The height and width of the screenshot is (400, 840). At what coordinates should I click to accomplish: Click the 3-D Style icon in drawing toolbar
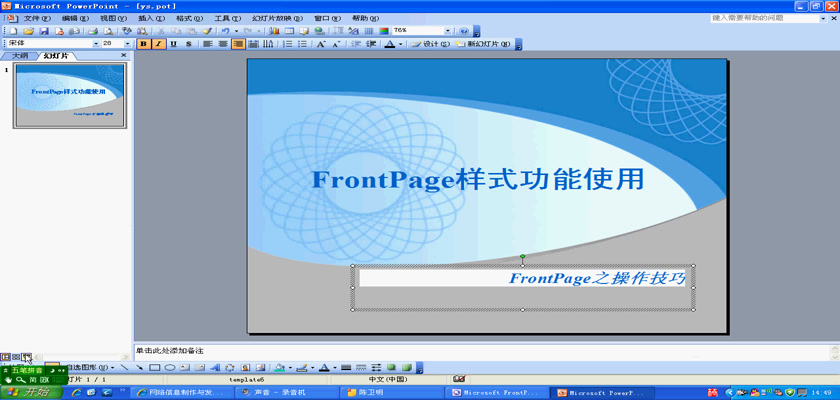point(407,367)
